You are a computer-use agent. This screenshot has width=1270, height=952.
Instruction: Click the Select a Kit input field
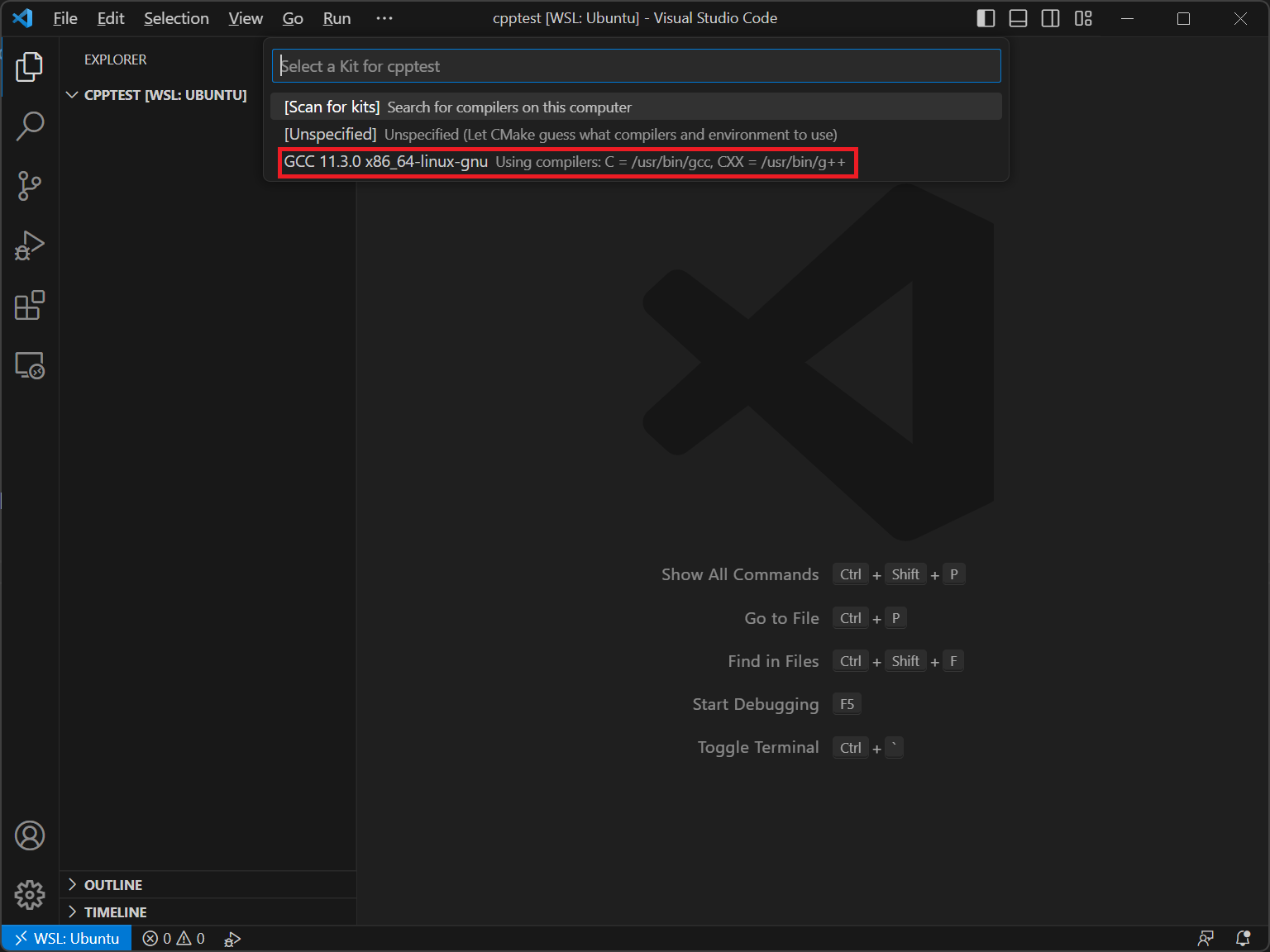[x=635, y=66]
